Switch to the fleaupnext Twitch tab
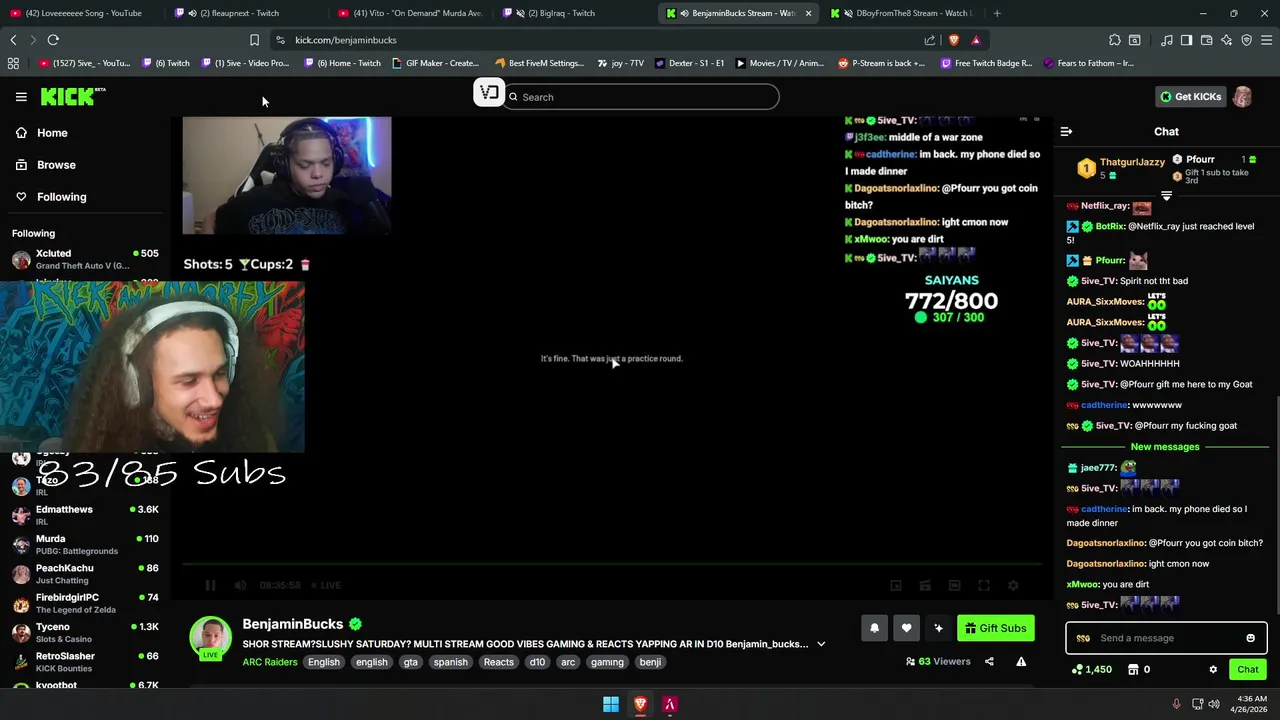The width and height of the screenshot is (1280, 720). pyautogui.click(x=247, y=13)
